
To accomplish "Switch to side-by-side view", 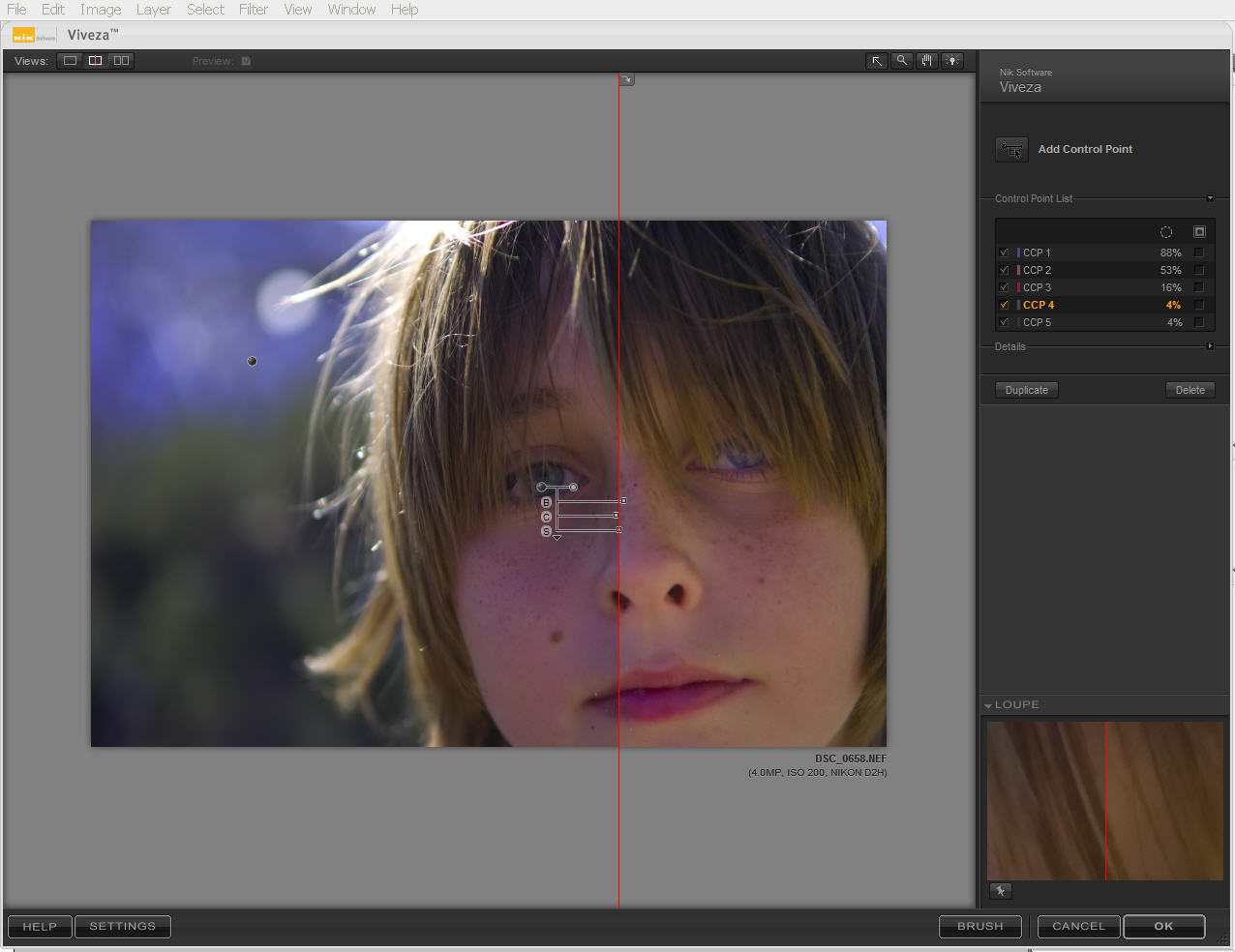I will [x=121, y=61].
